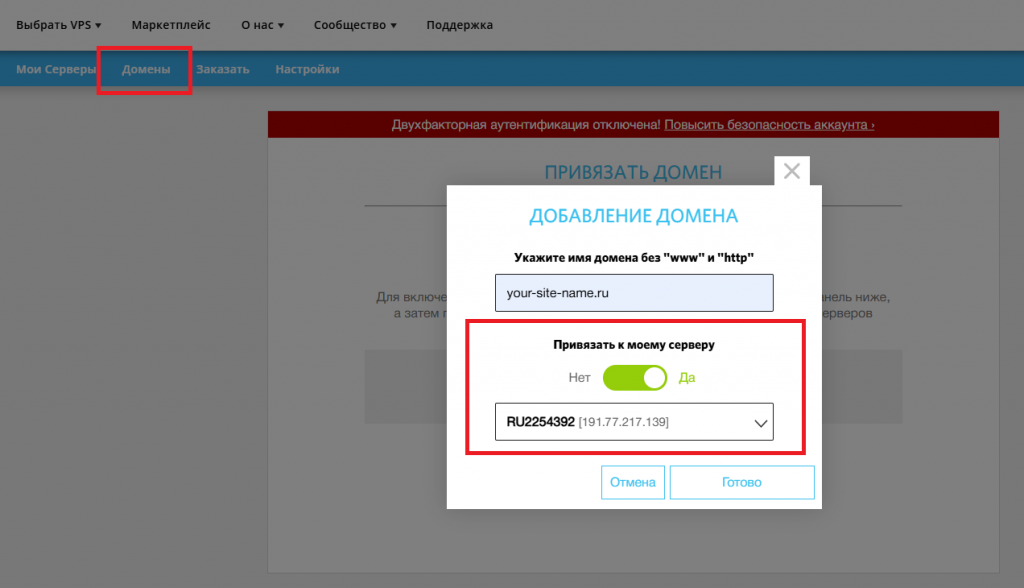
Task: Expand the 'О нас' dropdown menu
Action: click(x=263, y=25)
